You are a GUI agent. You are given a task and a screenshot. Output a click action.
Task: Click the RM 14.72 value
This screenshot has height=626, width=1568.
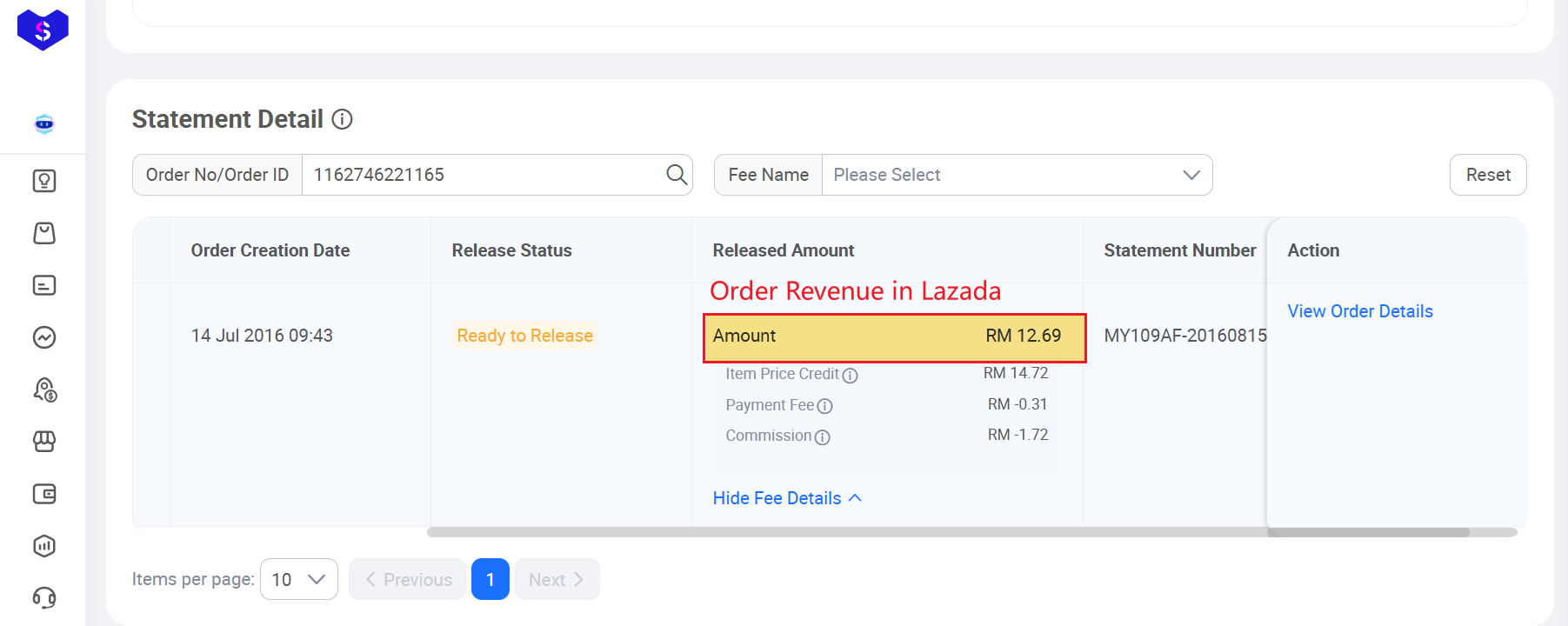tap(1016, 373)
